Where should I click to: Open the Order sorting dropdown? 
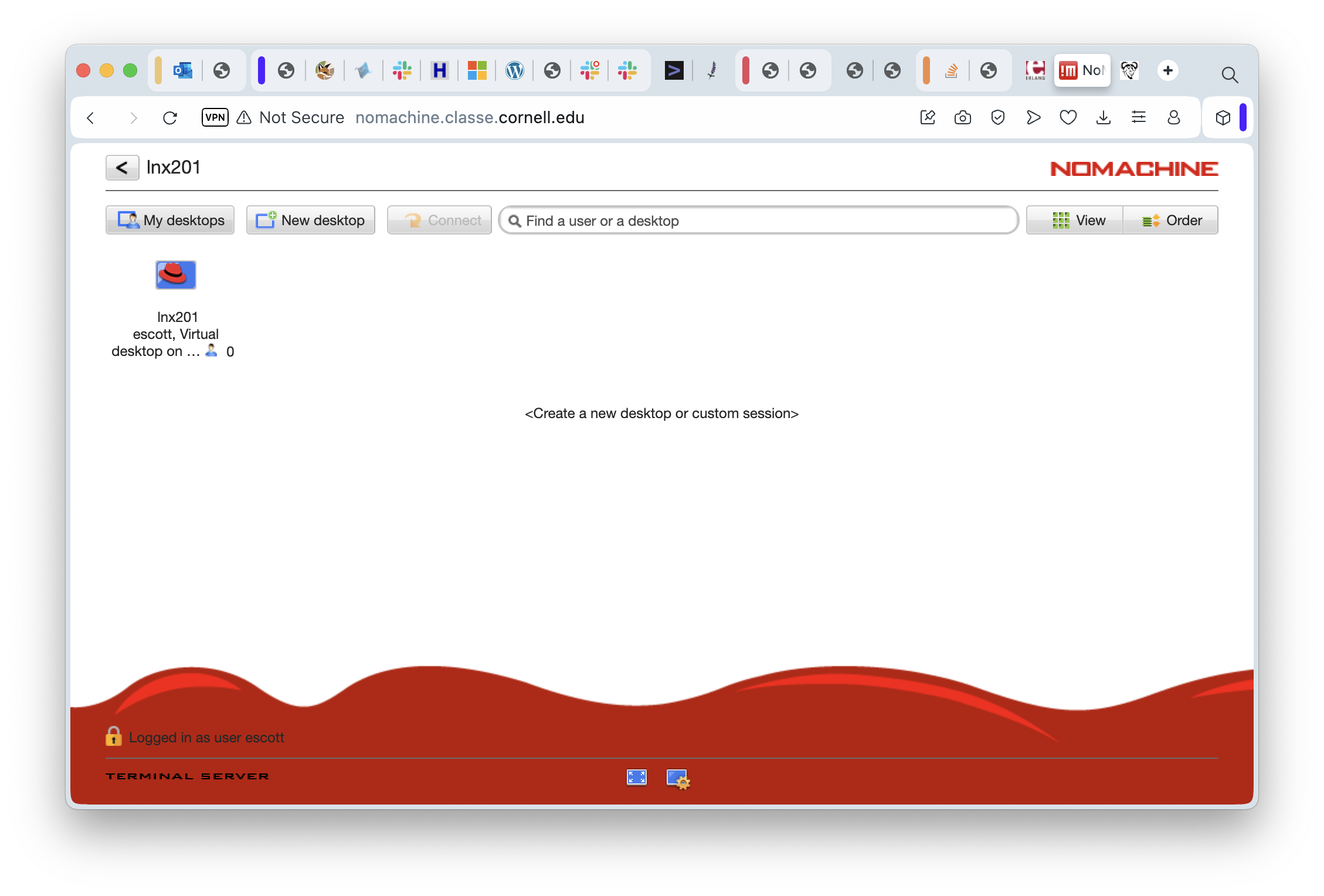tap(1170, 220)
